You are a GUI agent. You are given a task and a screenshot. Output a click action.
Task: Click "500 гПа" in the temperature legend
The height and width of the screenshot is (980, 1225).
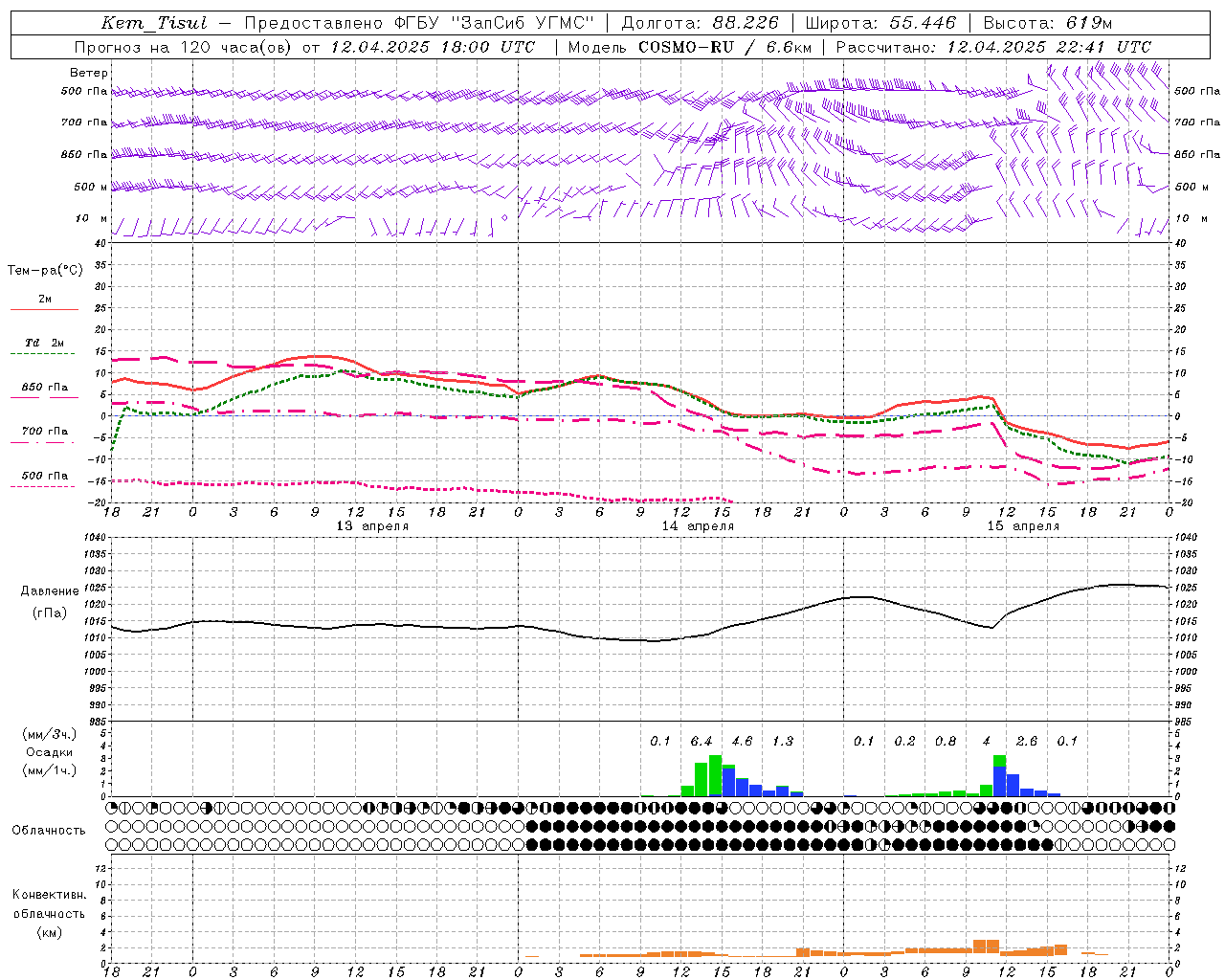(45, 476)
